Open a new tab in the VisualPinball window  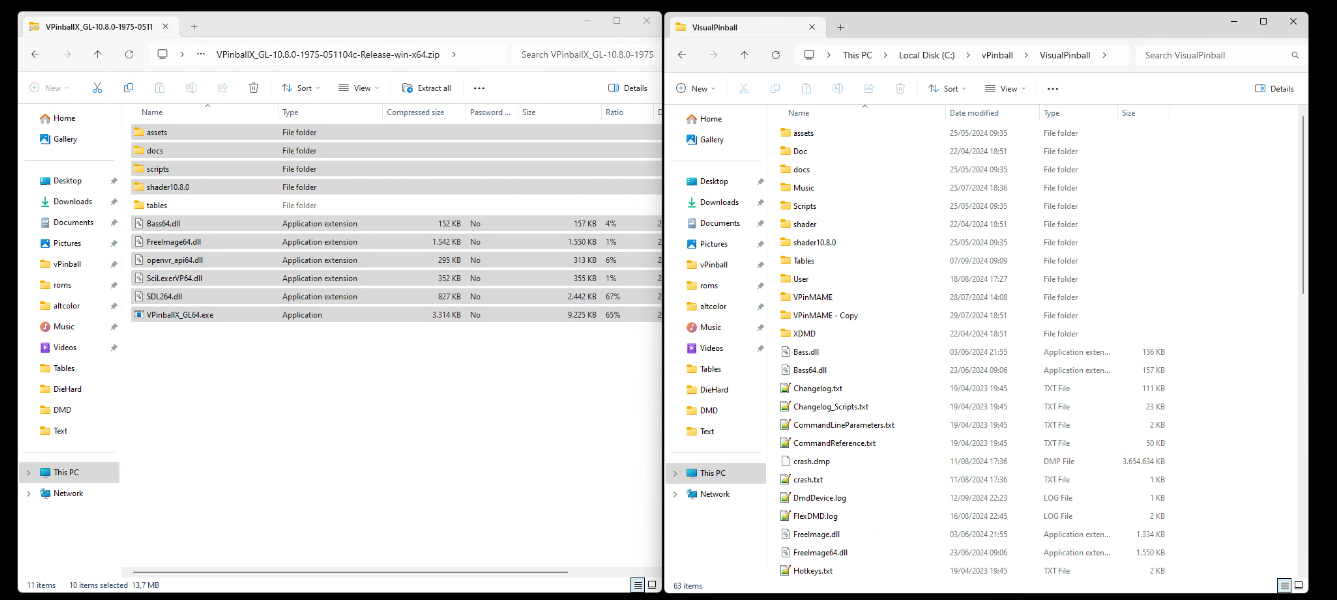840,26
